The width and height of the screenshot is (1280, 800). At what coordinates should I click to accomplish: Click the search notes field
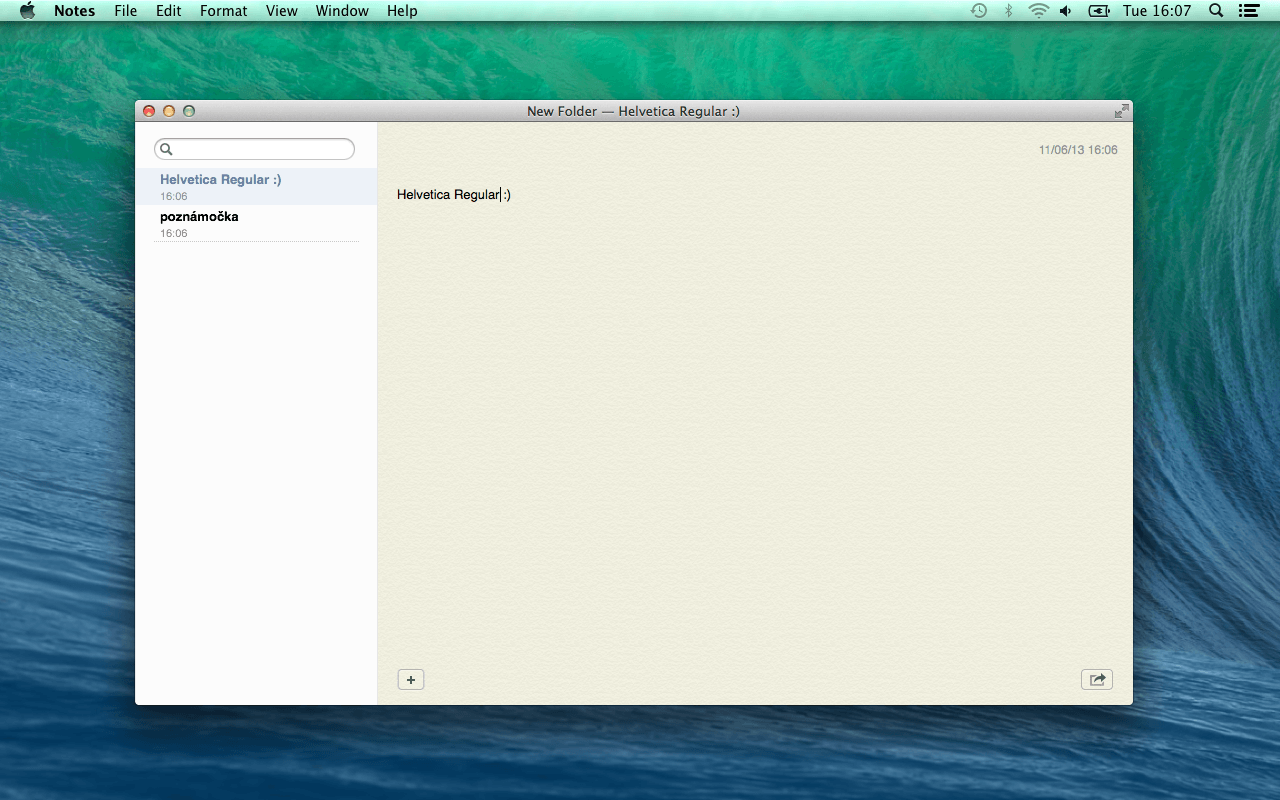coord(254,149)
